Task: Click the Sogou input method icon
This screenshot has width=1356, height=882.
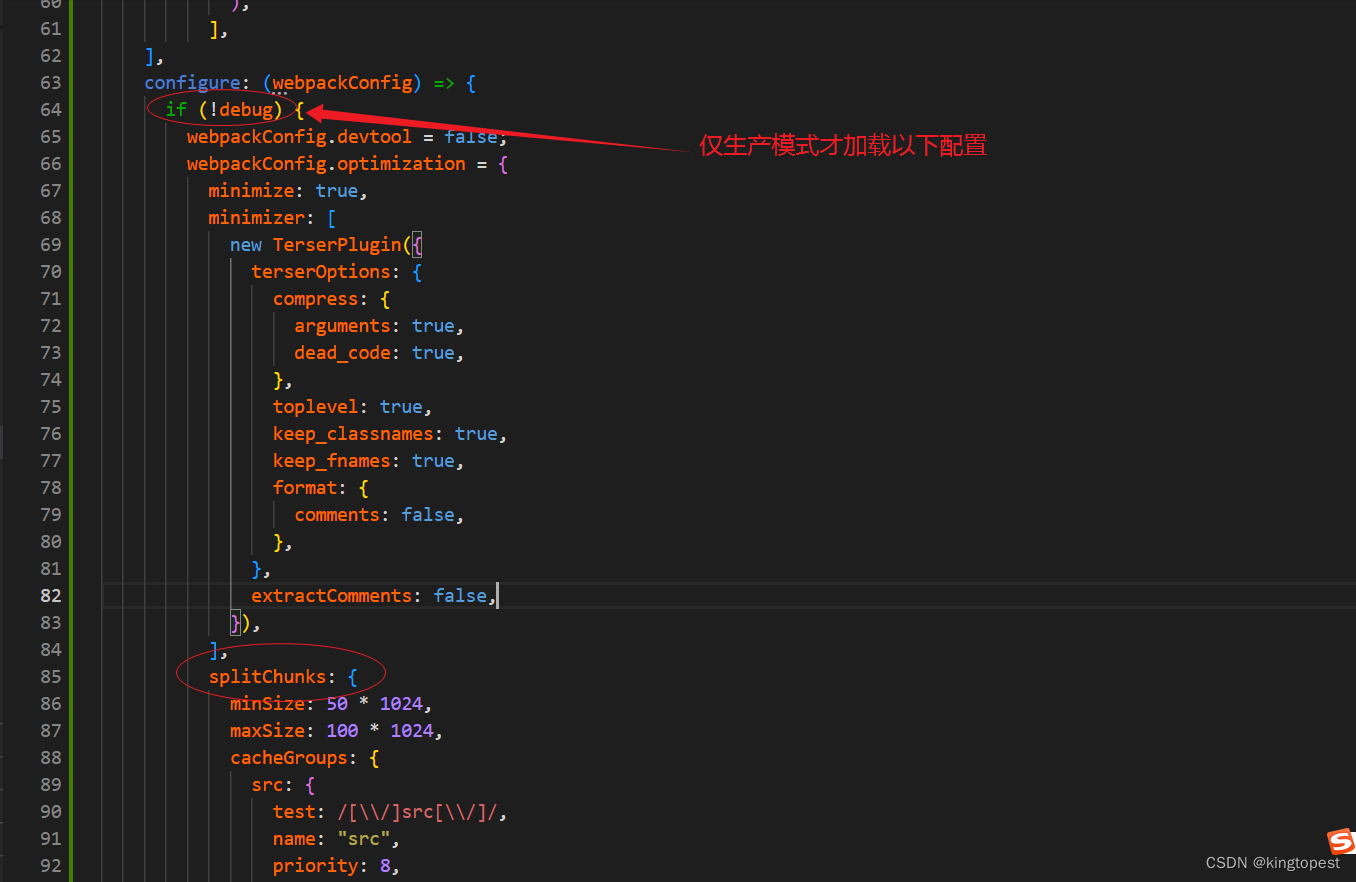Action: [x=1340, y=841]
